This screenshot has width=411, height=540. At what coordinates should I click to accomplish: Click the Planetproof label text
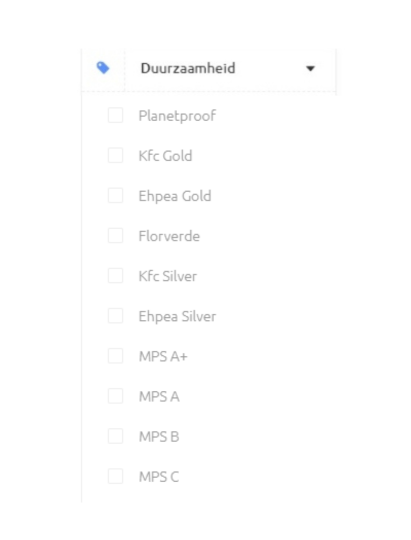(177, 116)
